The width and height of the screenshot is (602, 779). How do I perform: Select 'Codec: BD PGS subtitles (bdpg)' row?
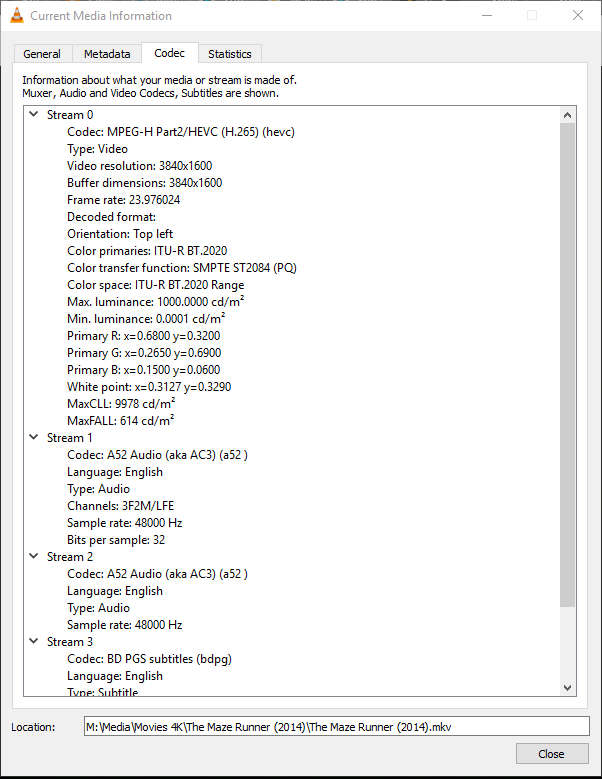point(150,658)
